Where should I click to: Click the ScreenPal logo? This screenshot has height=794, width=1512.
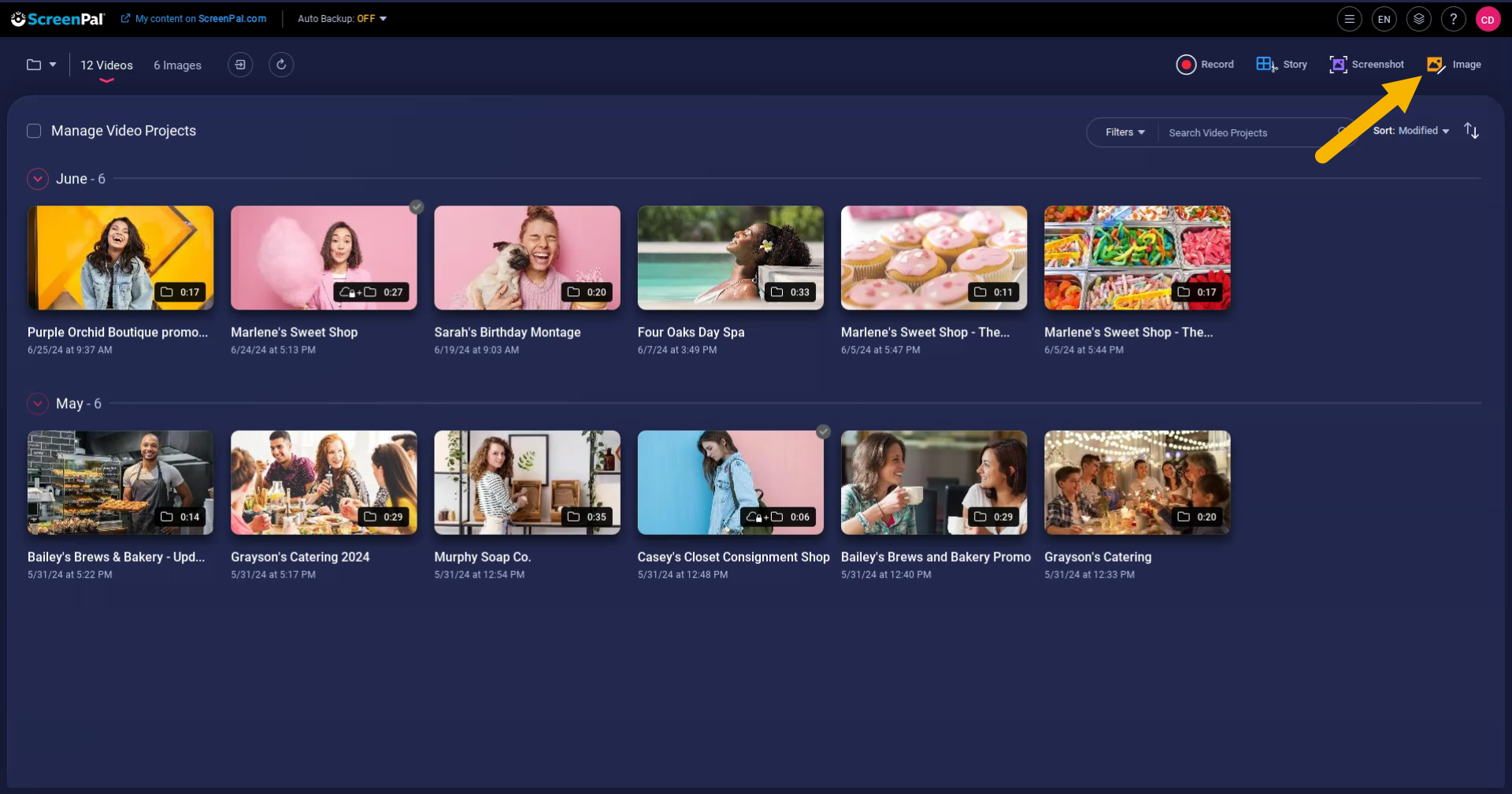(x=57, y=19)
